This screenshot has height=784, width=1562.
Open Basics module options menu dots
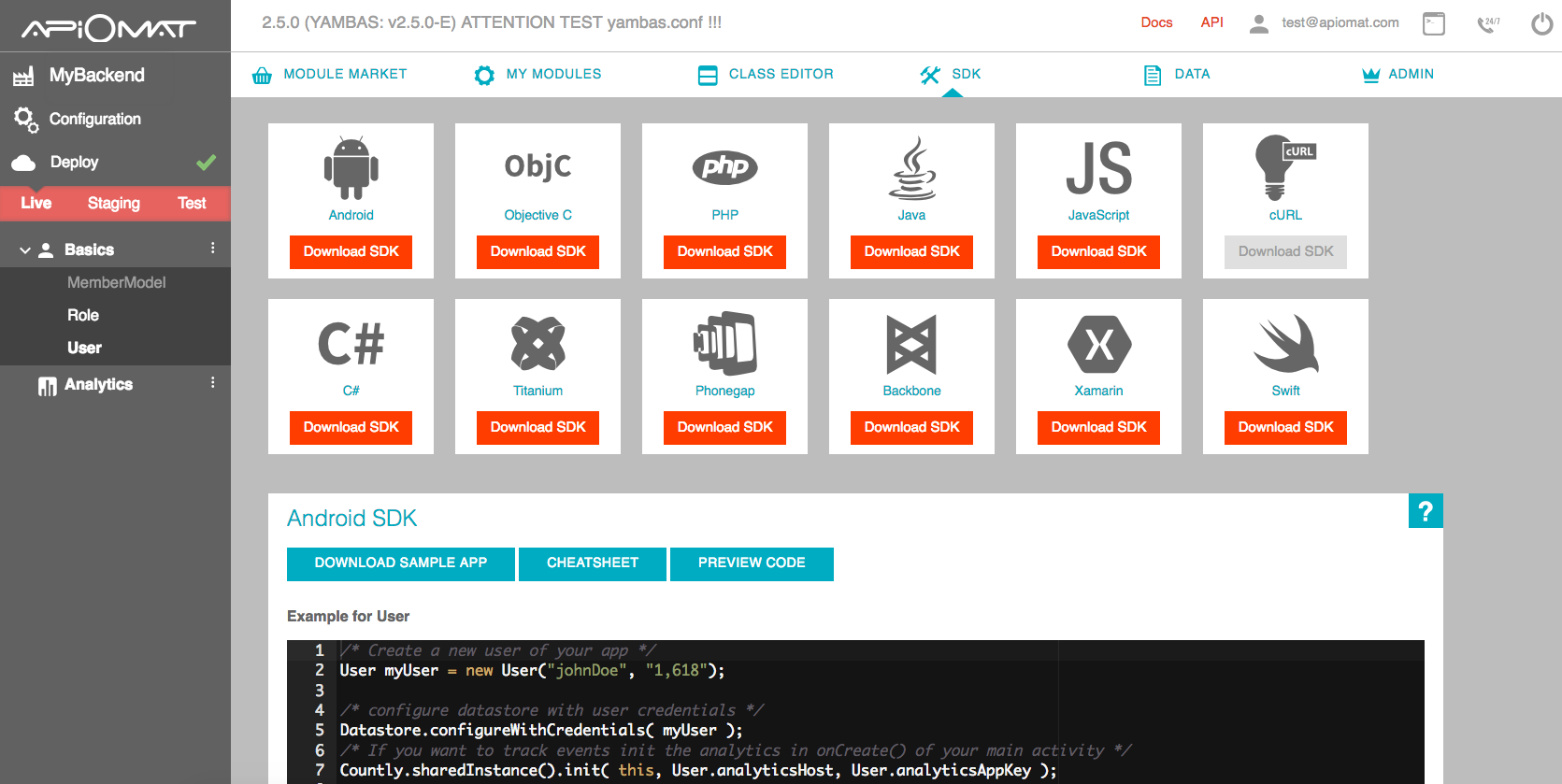213,249
